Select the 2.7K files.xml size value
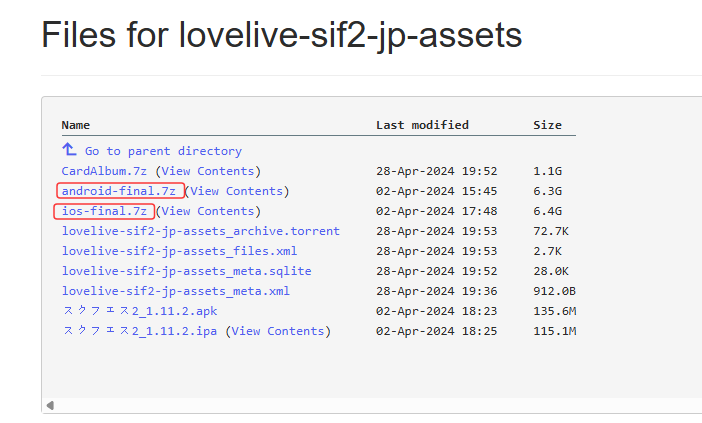The width and height of the screenshot is (702, 423). (x=547, y=251)
